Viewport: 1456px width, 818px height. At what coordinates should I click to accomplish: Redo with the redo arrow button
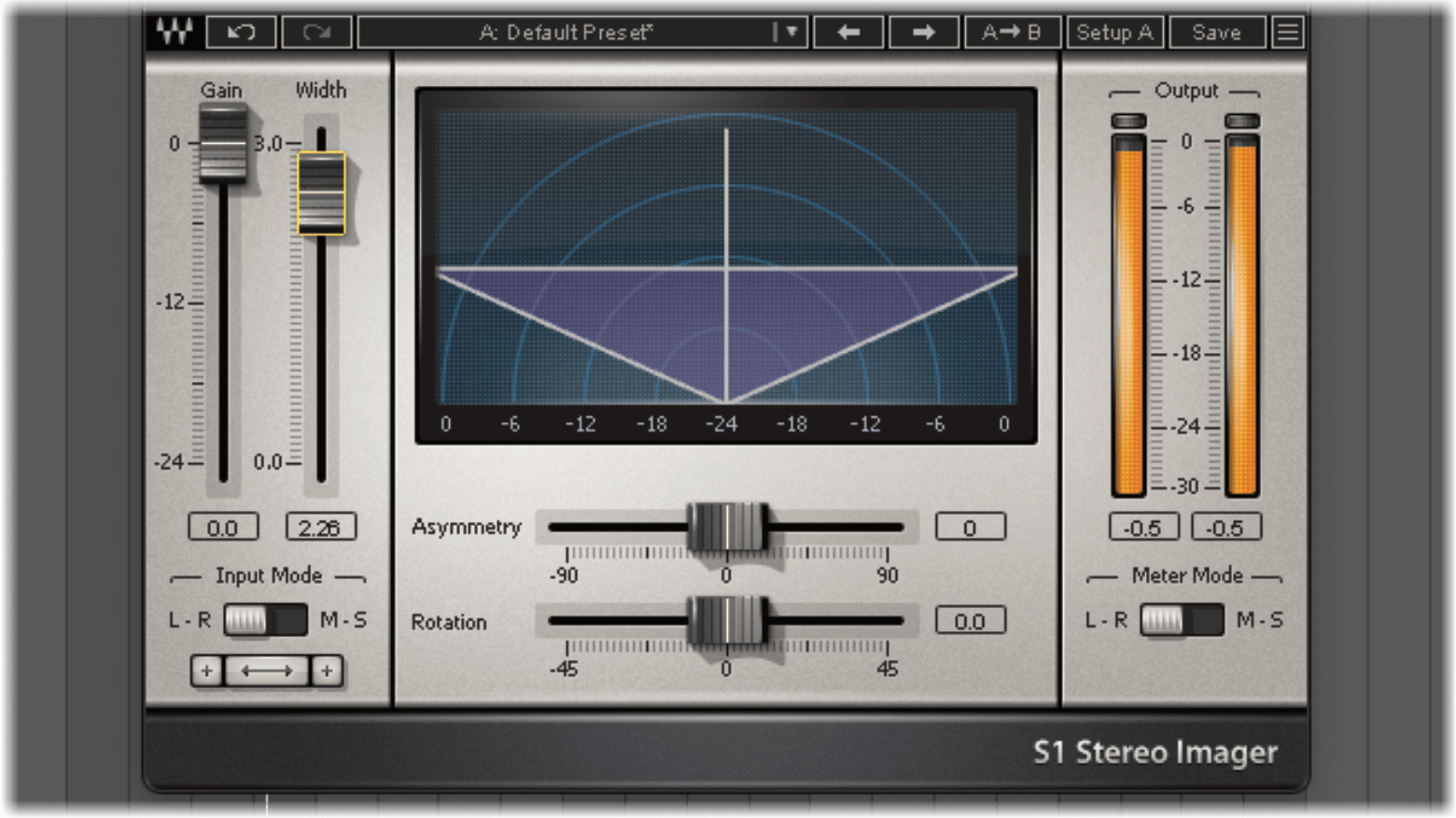[x=316, y=32]
